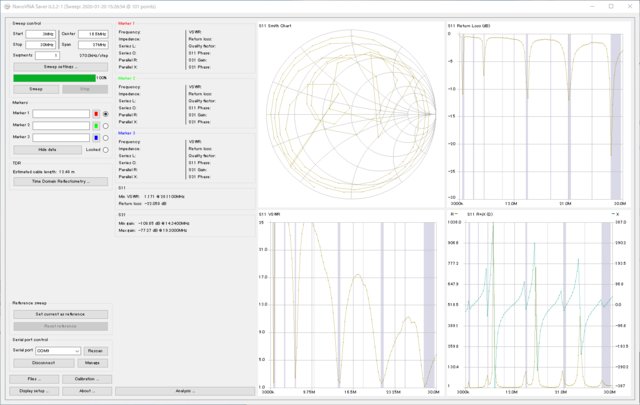Click the blue Marker 3 color swatch
This screenshot has height=405, width=640.
click(x=96, y=138)
